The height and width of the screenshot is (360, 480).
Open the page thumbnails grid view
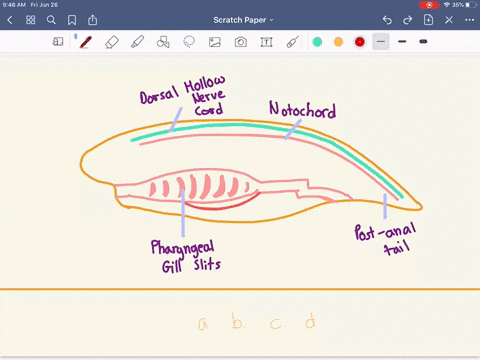(31, 20)
